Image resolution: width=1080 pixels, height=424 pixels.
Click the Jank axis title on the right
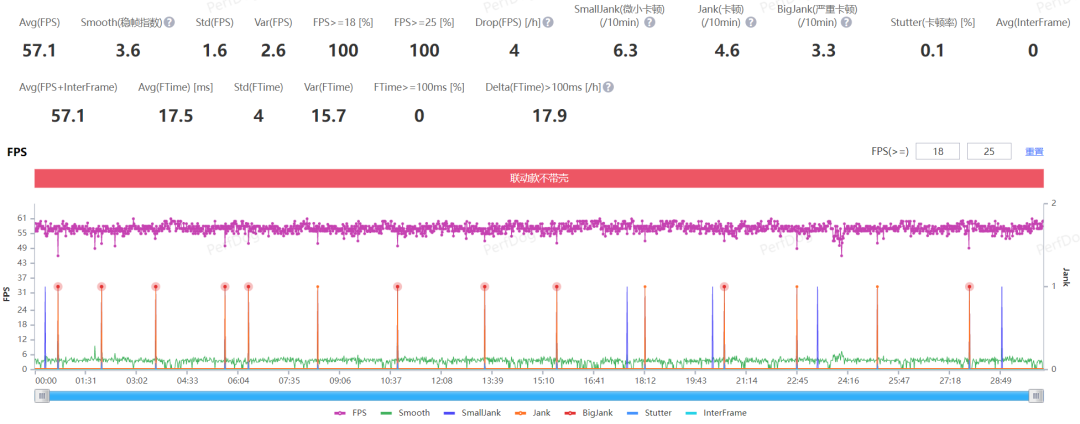point(1066,277)
